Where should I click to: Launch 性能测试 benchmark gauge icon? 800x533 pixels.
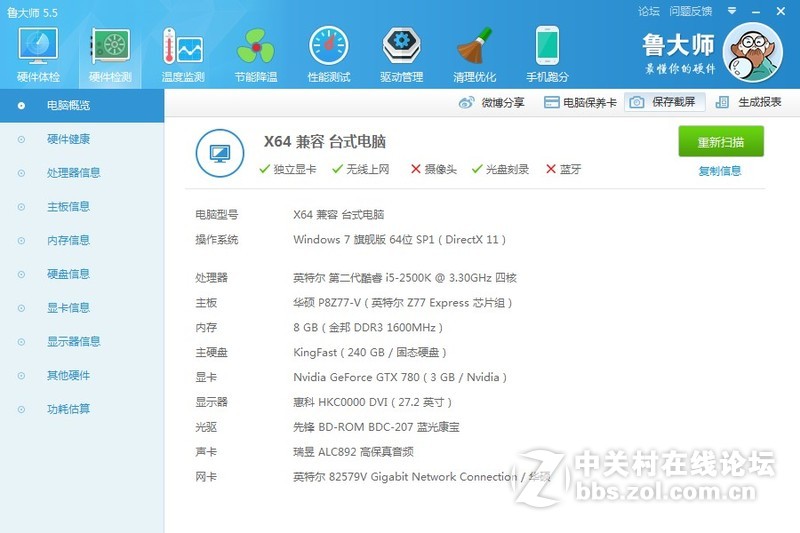329,46
